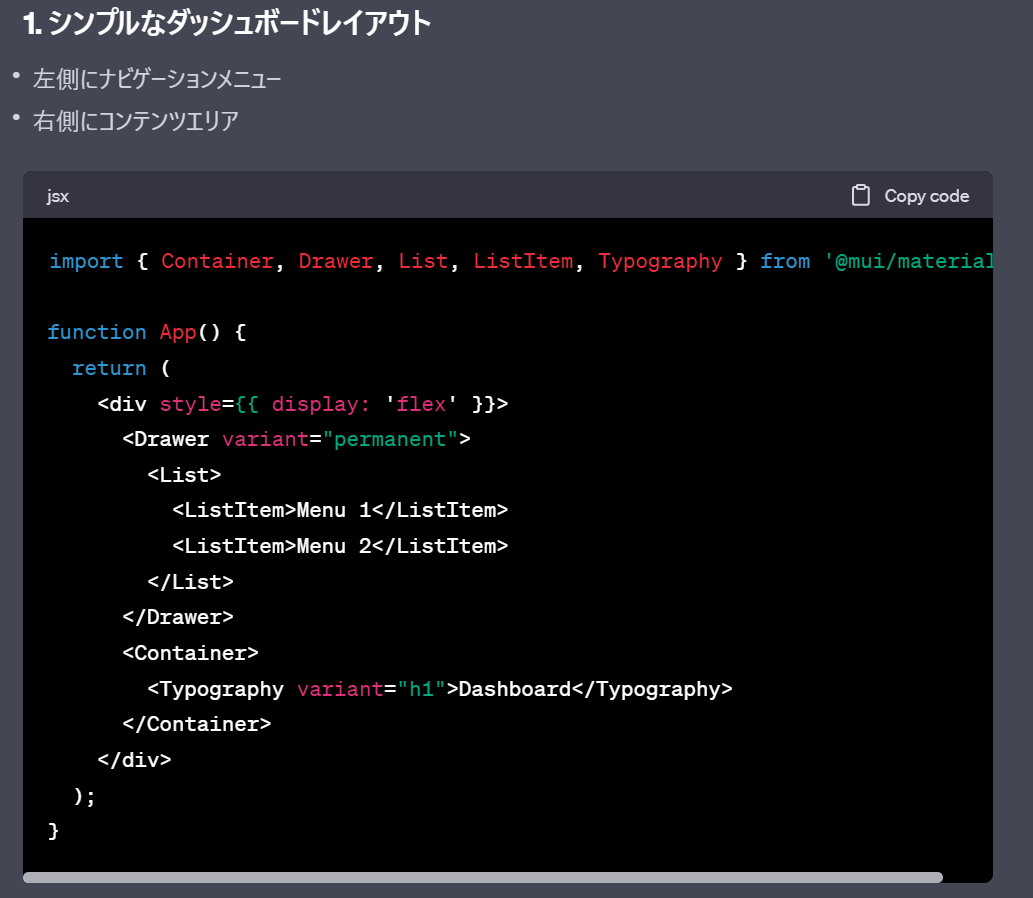Click the '@mui/material' module path
Screen dimensions: 1033x898
tap(910, 261)
